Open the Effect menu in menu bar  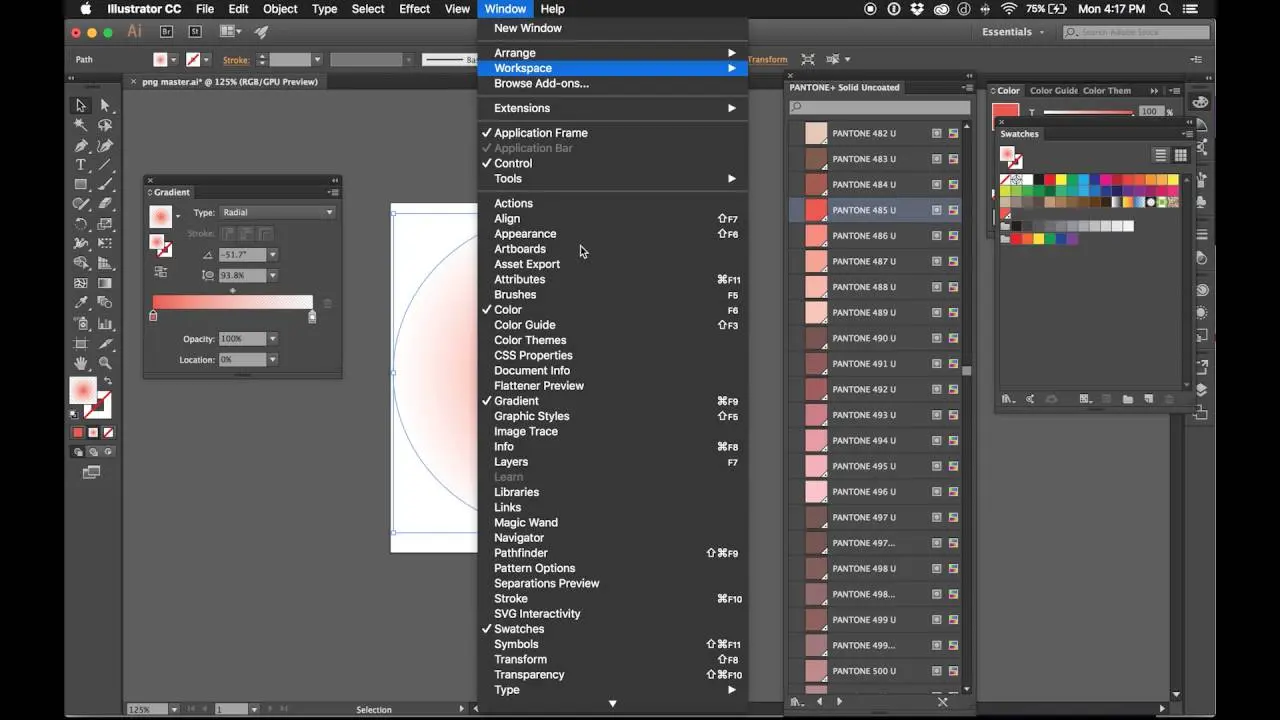click(x=414, y=9)
